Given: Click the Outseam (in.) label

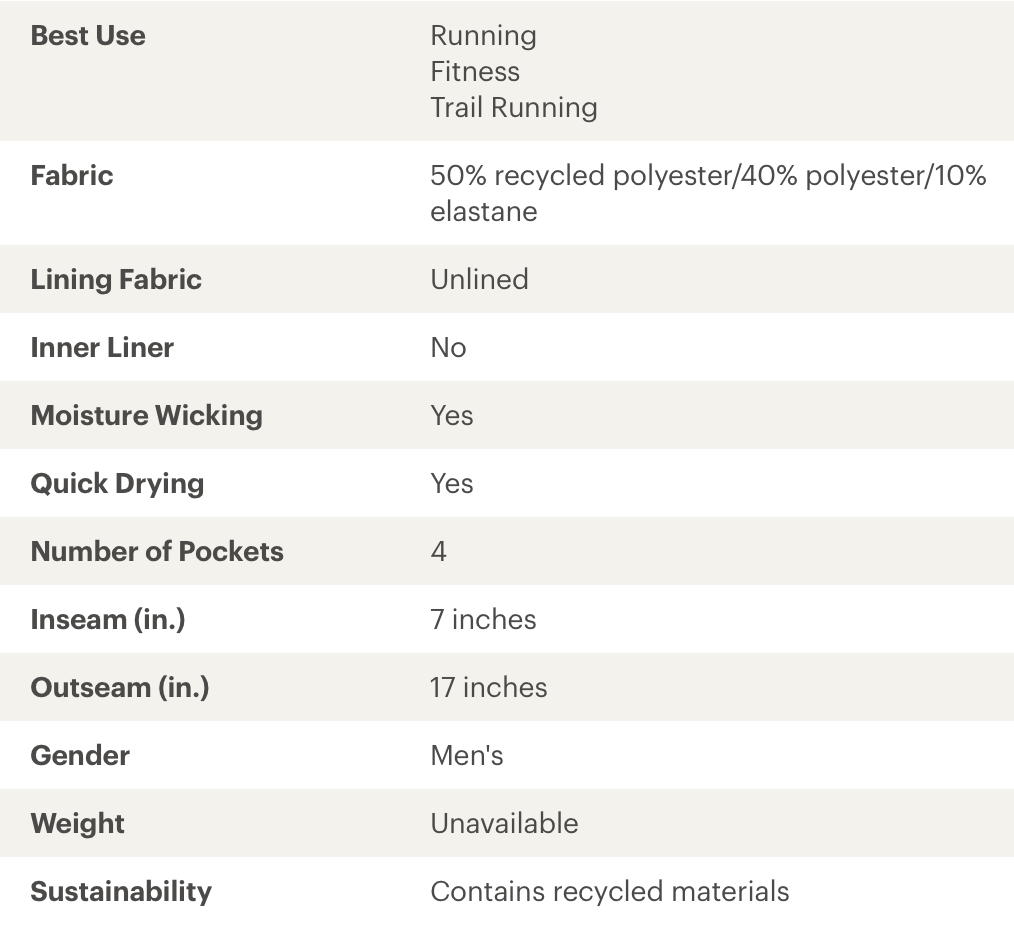Looking at the screenshot, I should click(x=120, y=688).
